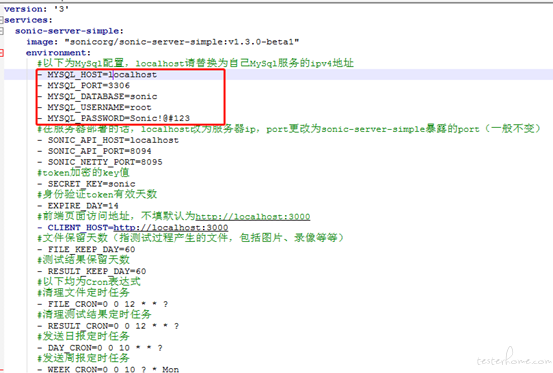Collapse the services fold marker
The height and width of the screenshot is (373, 553).
[x=1, y=20]
